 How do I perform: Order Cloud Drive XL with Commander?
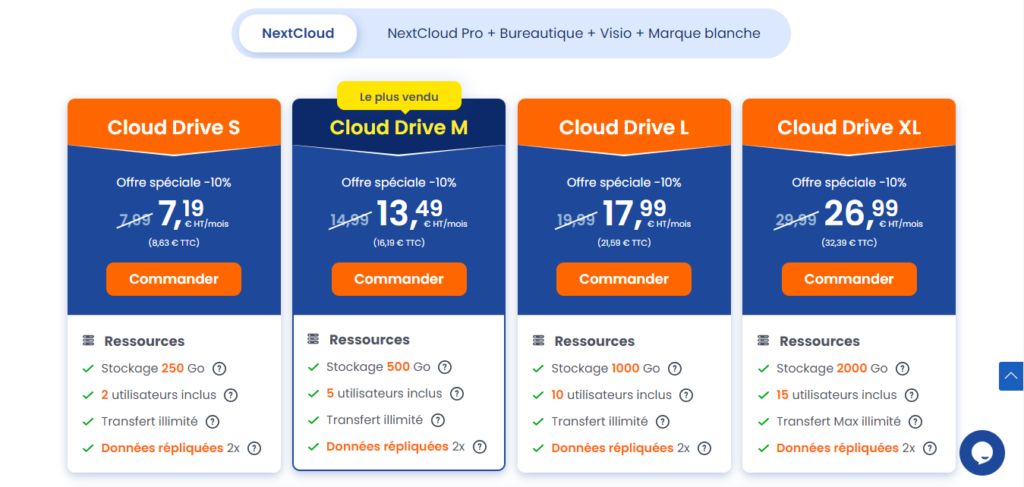(849, 279)
